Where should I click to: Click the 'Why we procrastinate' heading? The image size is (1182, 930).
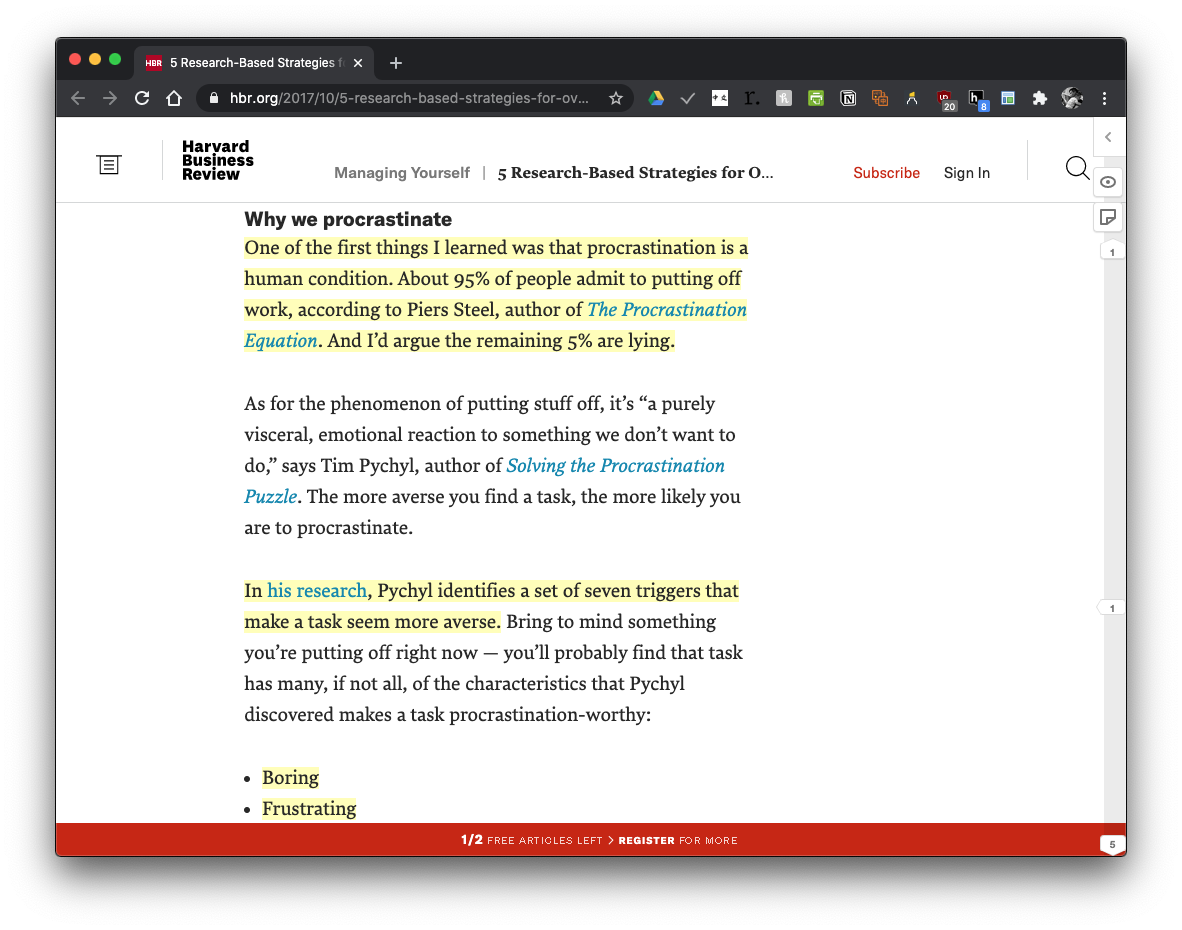click(x=348, y=219)
